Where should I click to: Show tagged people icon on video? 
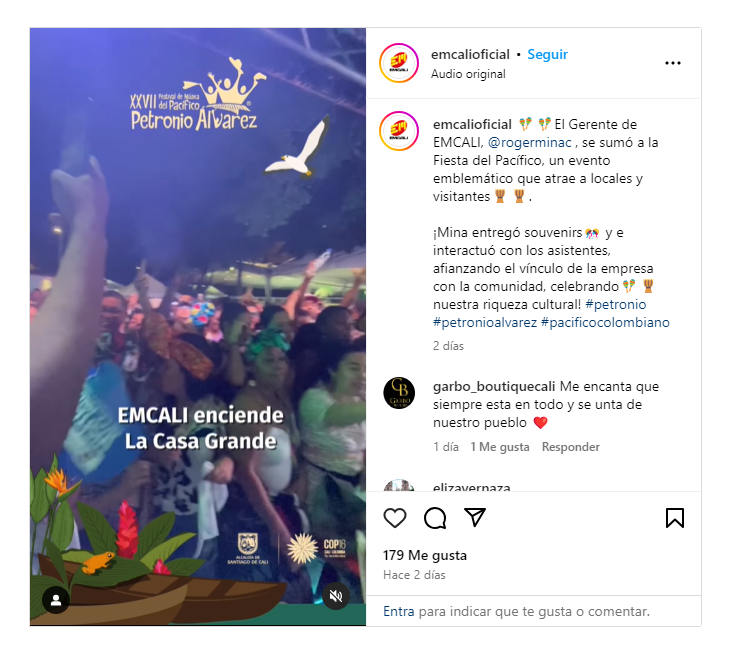[56, 600]
